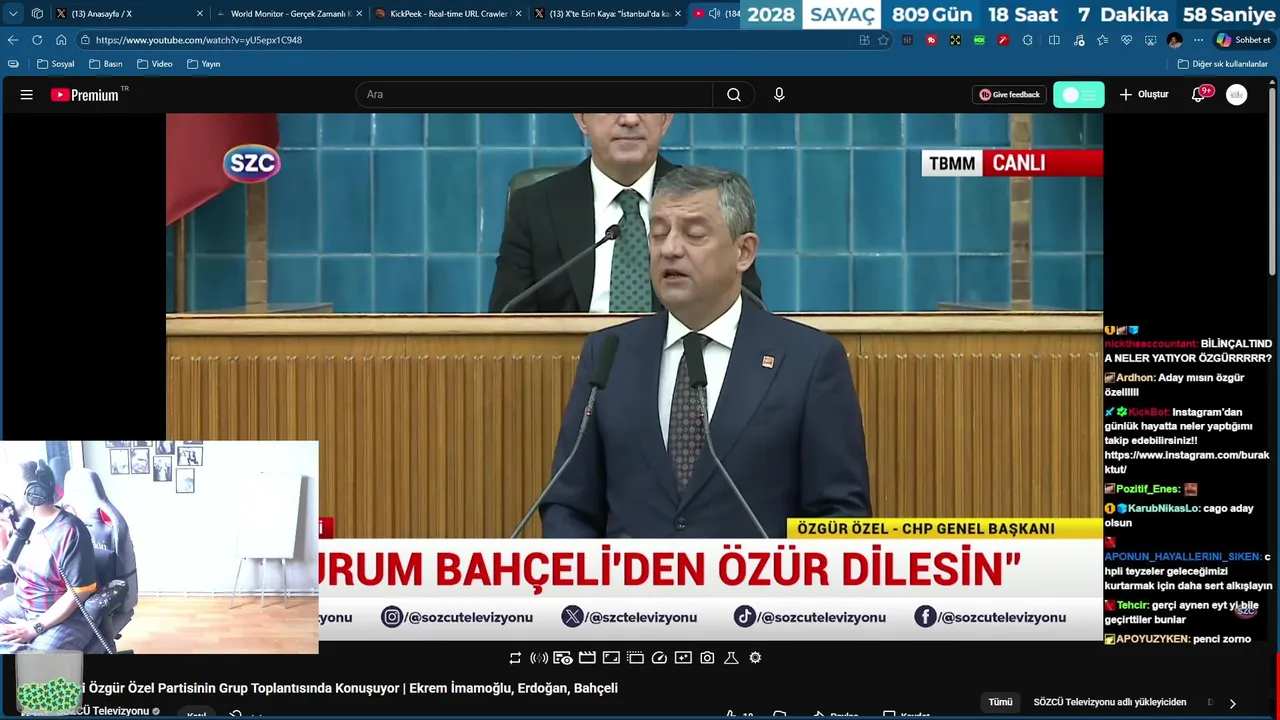Toggle cinema mode clapperboard icon
This screenshot has height=720, width=1280.
click(587, 657)
